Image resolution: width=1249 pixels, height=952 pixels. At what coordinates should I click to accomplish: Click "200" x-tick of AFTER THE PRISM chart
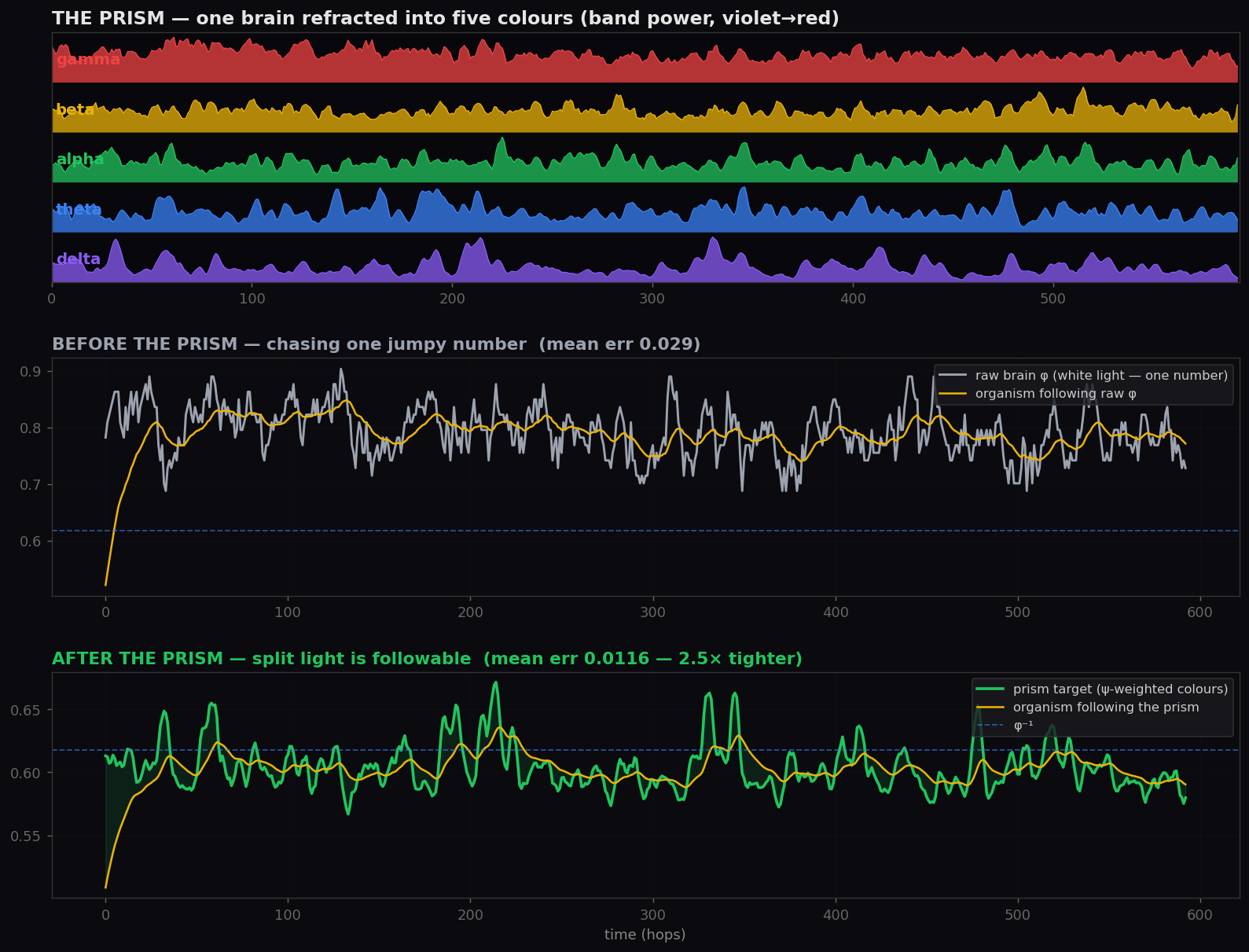click(470, 914)
